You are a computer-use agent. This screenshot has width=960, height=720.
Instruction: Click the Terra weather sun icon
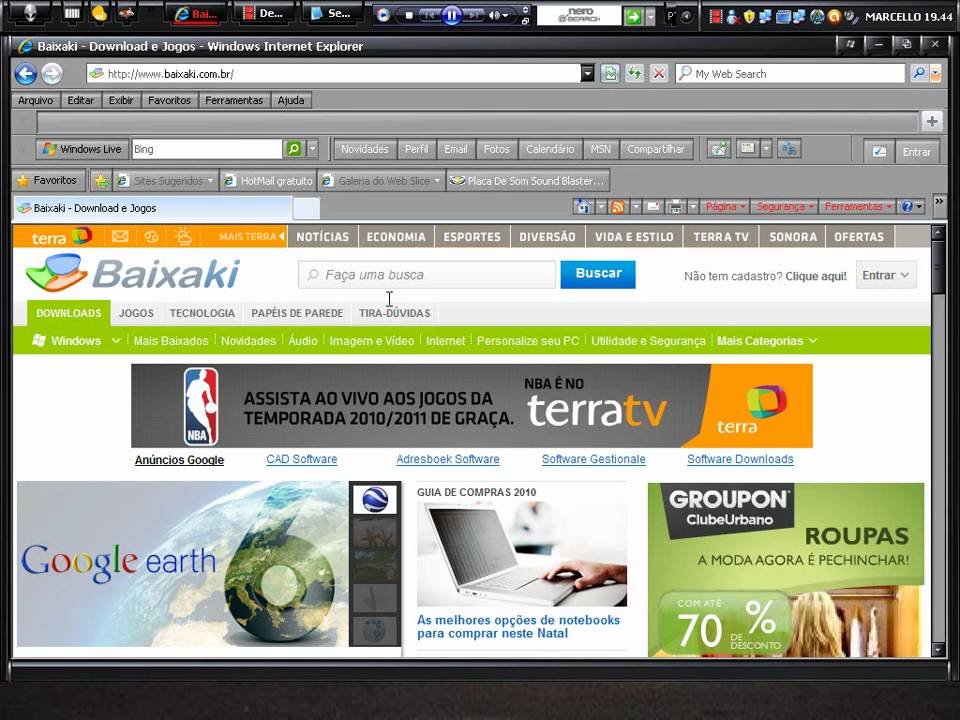tap(183, 236)
